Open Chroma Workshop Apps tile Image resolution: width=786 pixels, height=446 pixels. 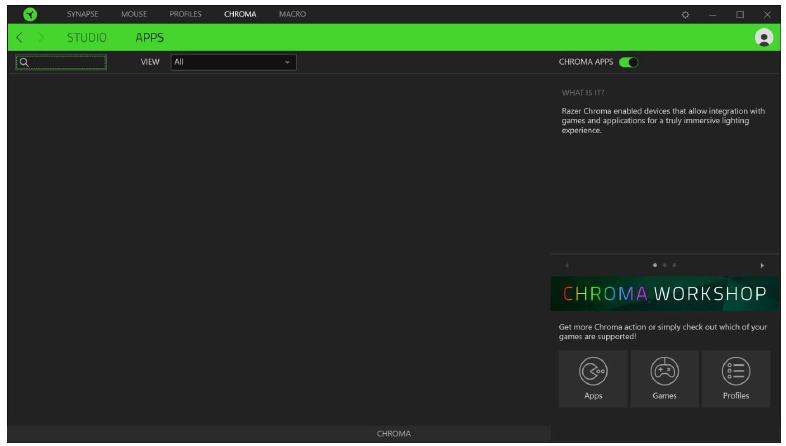(593, 379)
